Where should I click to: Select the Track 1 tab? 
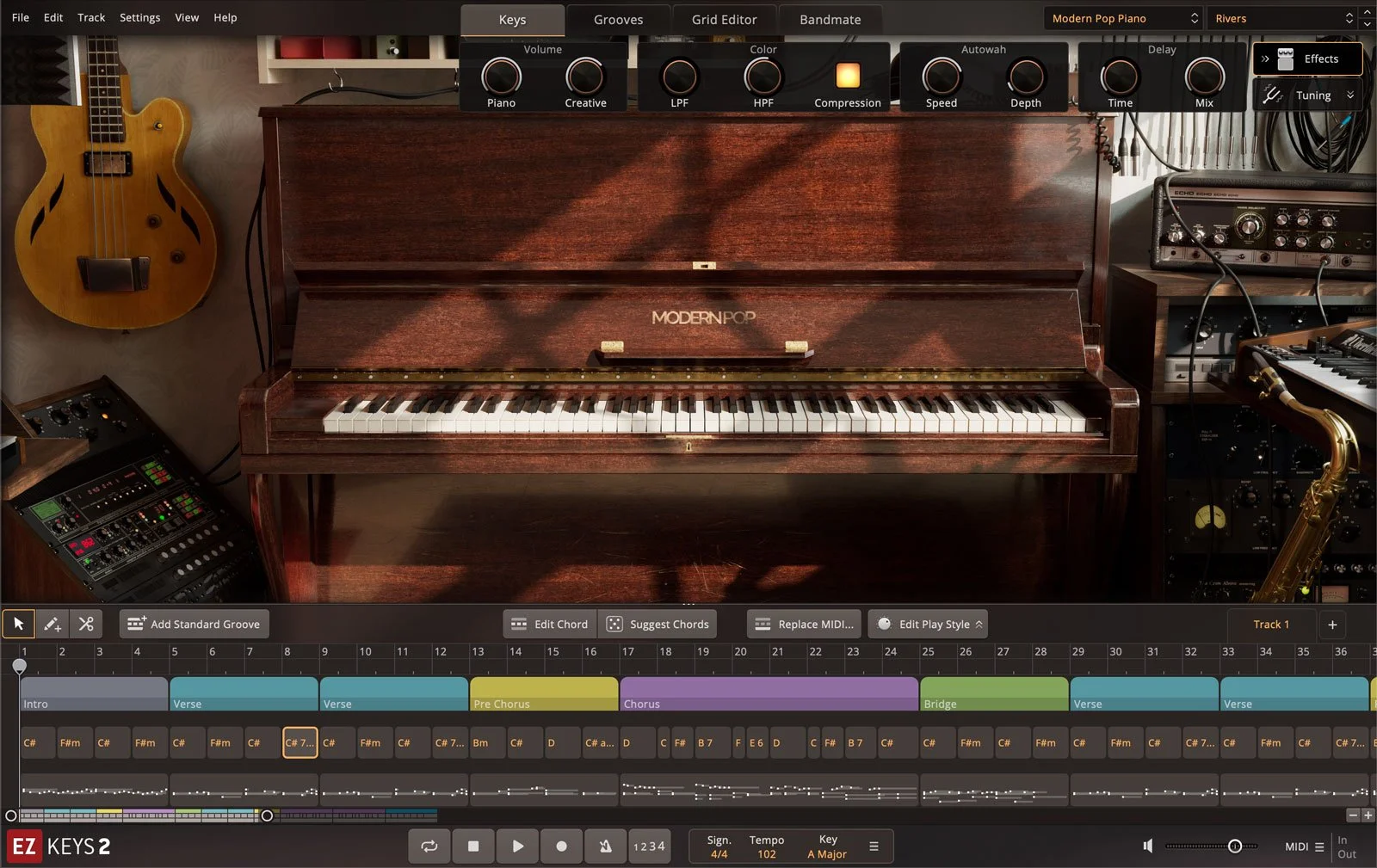point(1271,624)
